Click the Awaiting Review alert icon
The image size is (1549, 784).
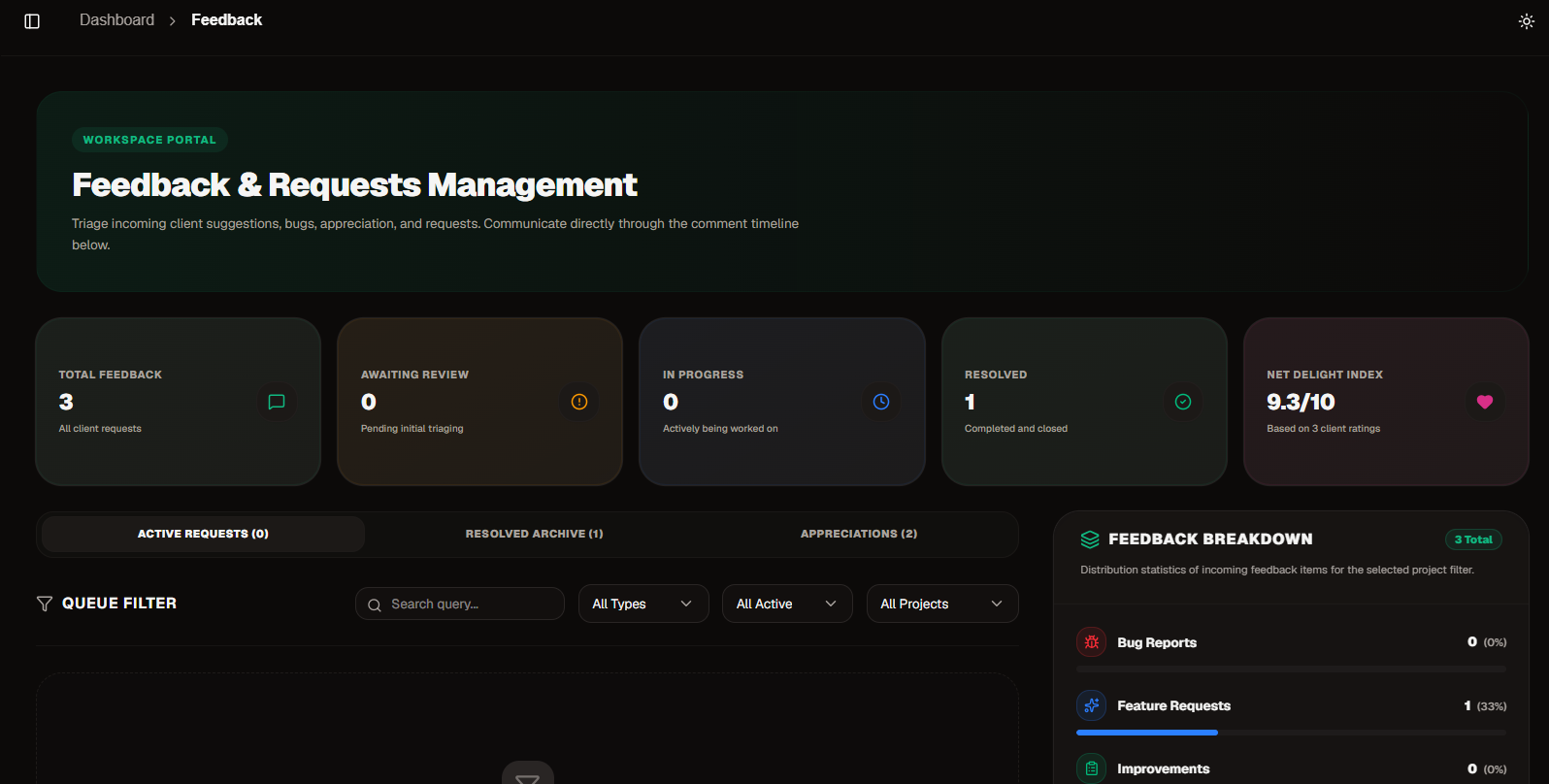click(x=579, y=402)
